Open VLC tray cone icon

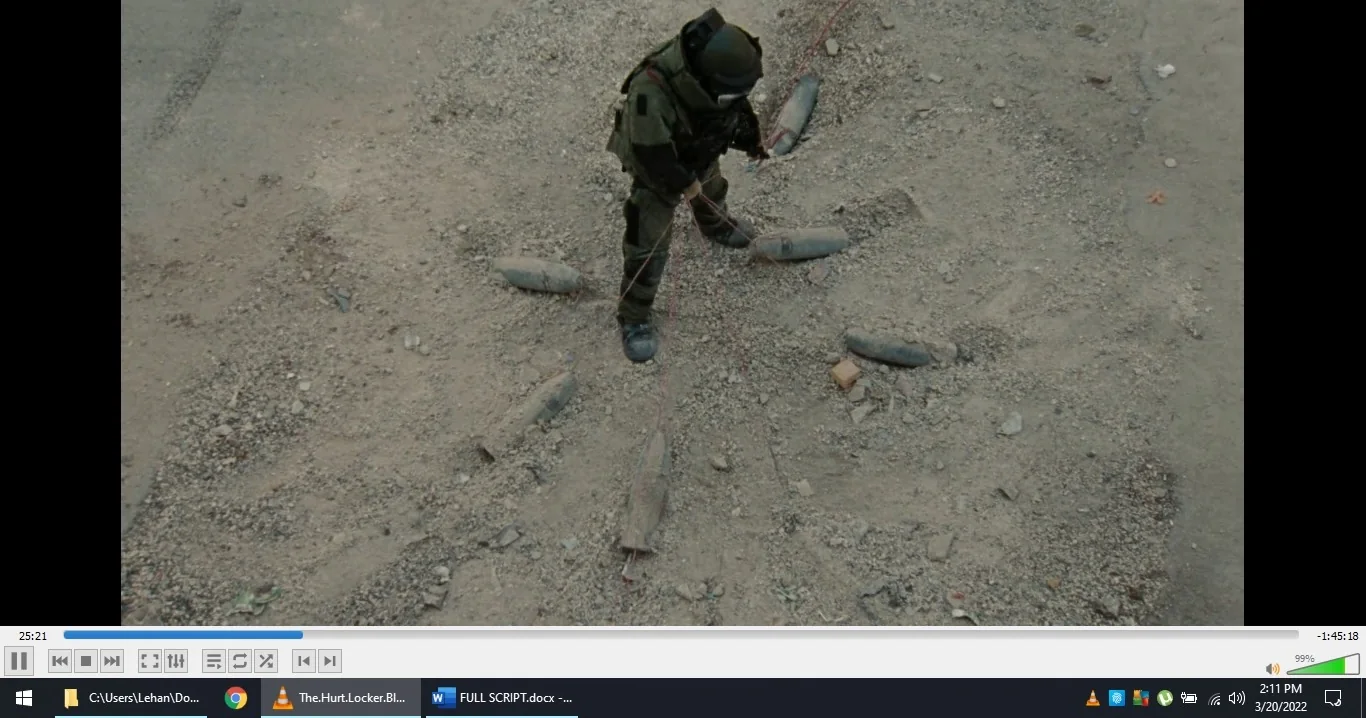[1093, 698]
